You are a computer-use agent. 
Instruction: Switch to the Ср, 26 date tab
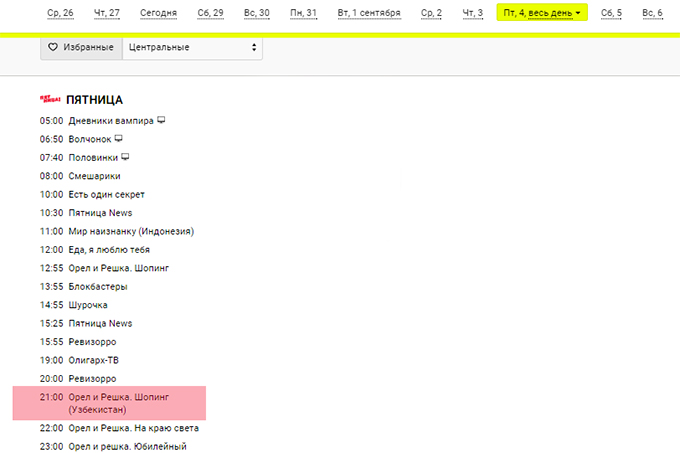tap(60, 13)
